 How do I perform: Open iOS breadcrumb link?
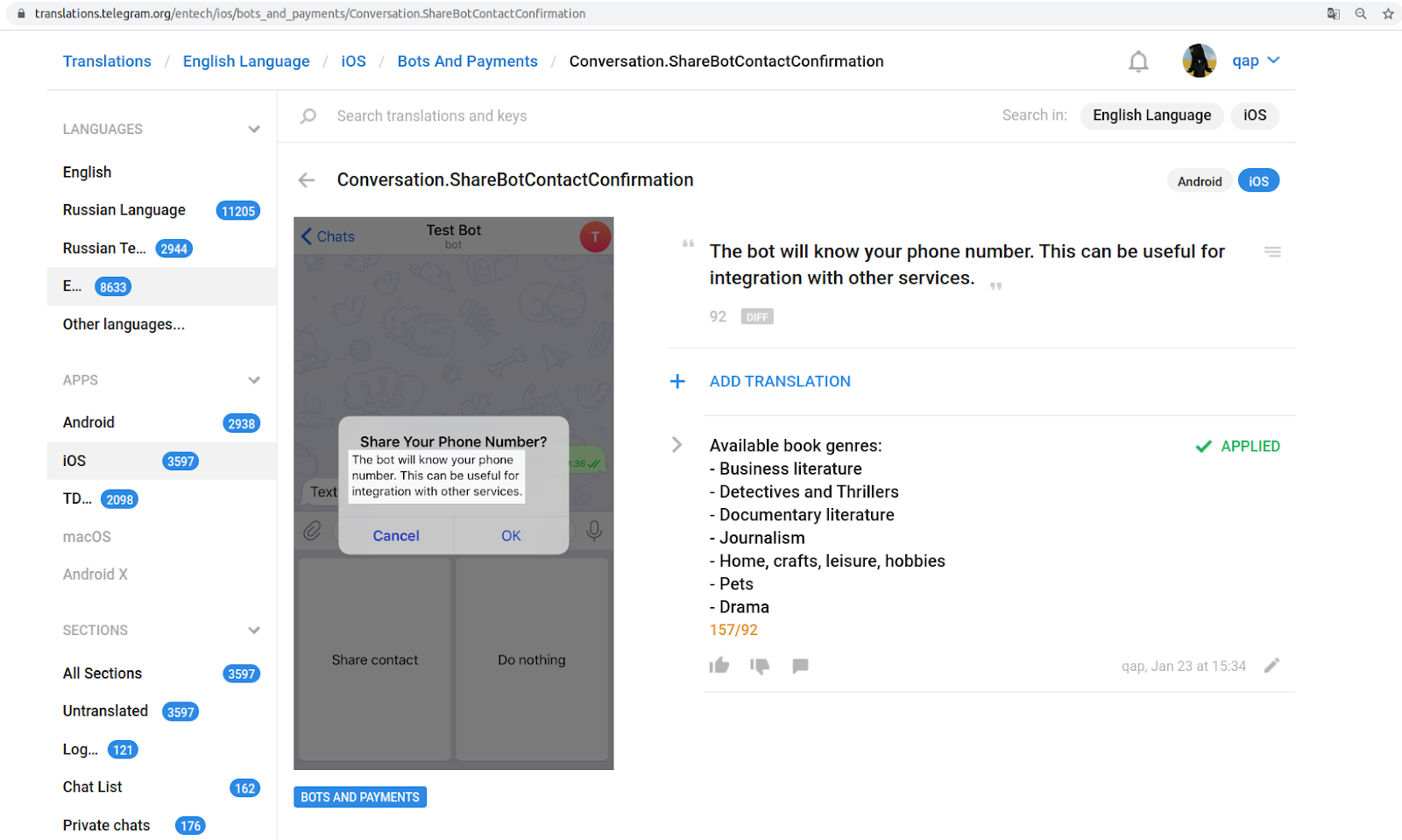pyautogui.click(x=353, y=61)
